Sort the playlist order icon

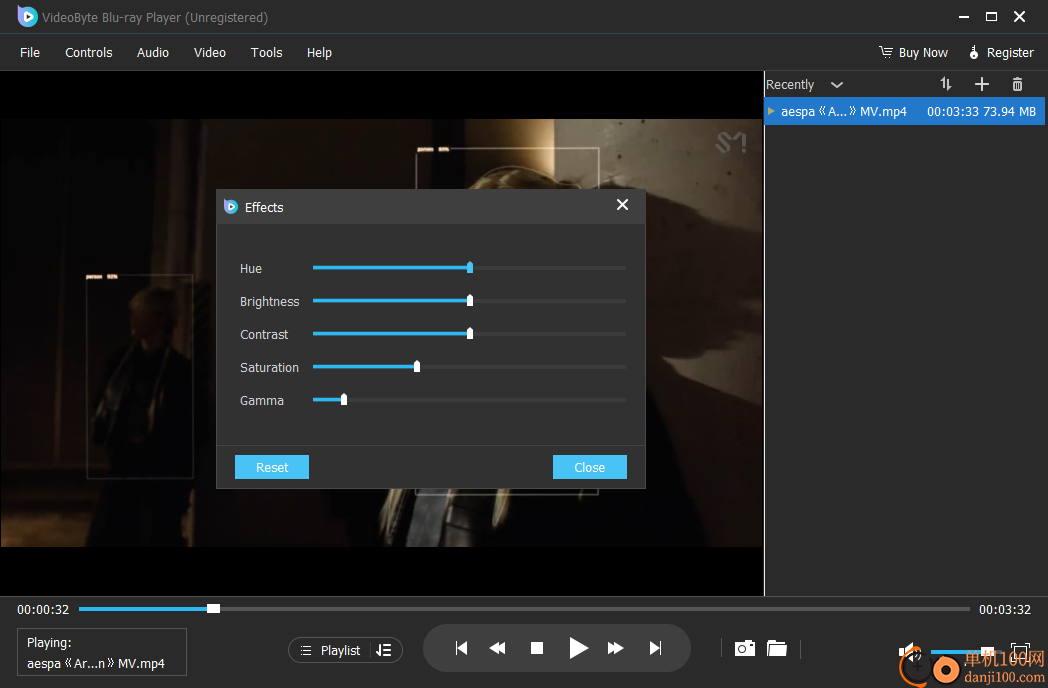[945, 84]
